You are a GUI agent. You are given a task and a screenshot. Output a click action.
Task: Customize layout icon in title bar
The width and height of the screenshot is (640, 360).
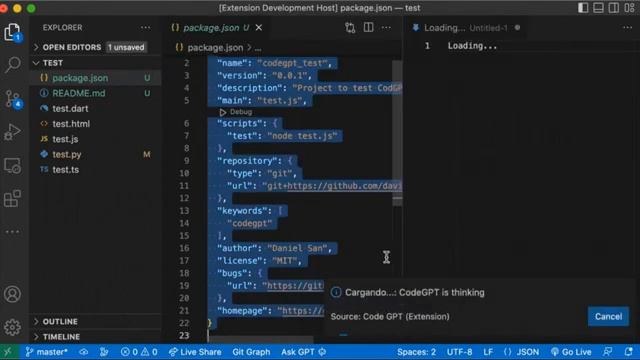(x=629, y=8)
